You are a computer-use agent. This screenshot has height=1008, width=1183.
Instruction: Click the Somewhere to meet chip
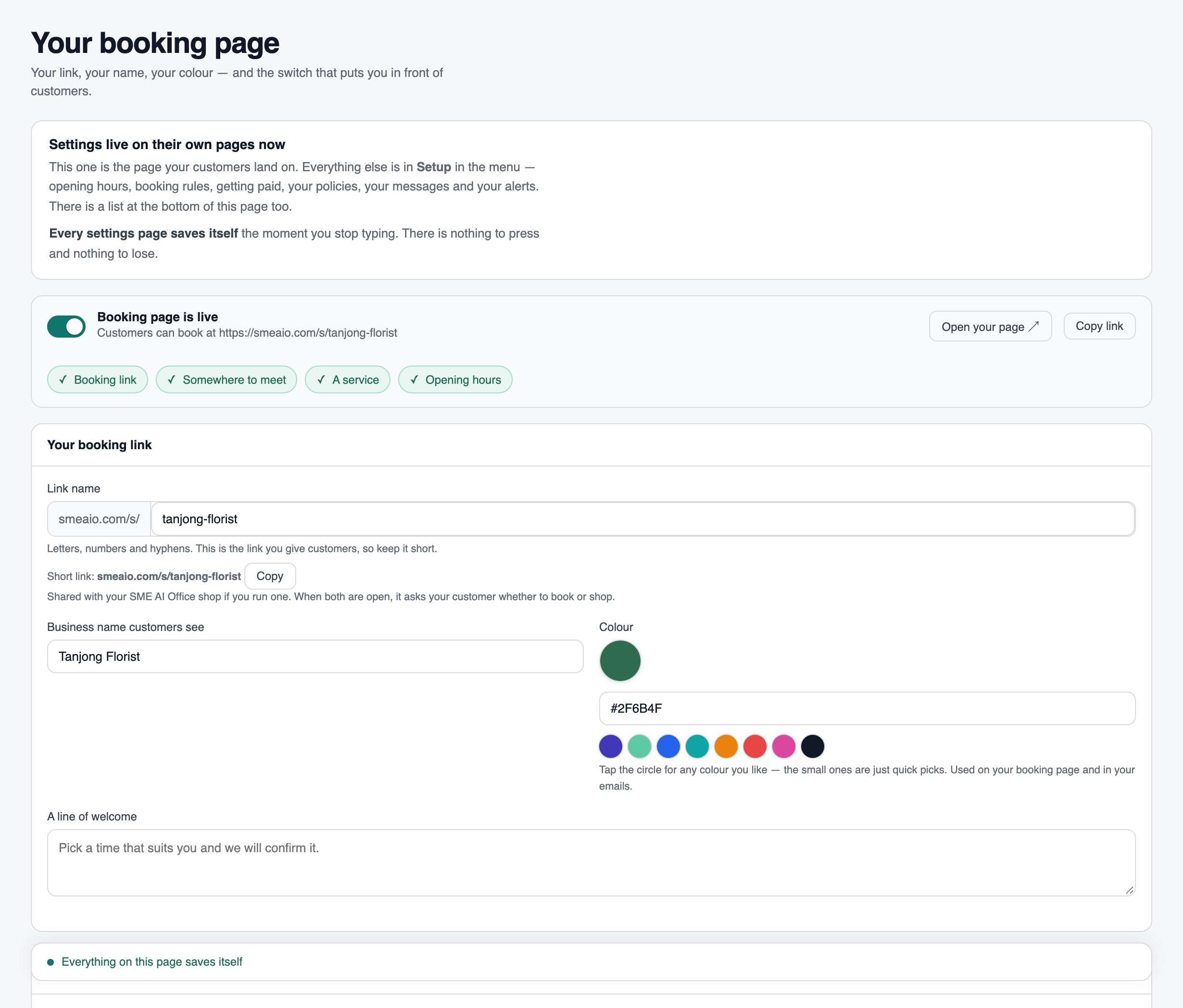click(227, 380)
